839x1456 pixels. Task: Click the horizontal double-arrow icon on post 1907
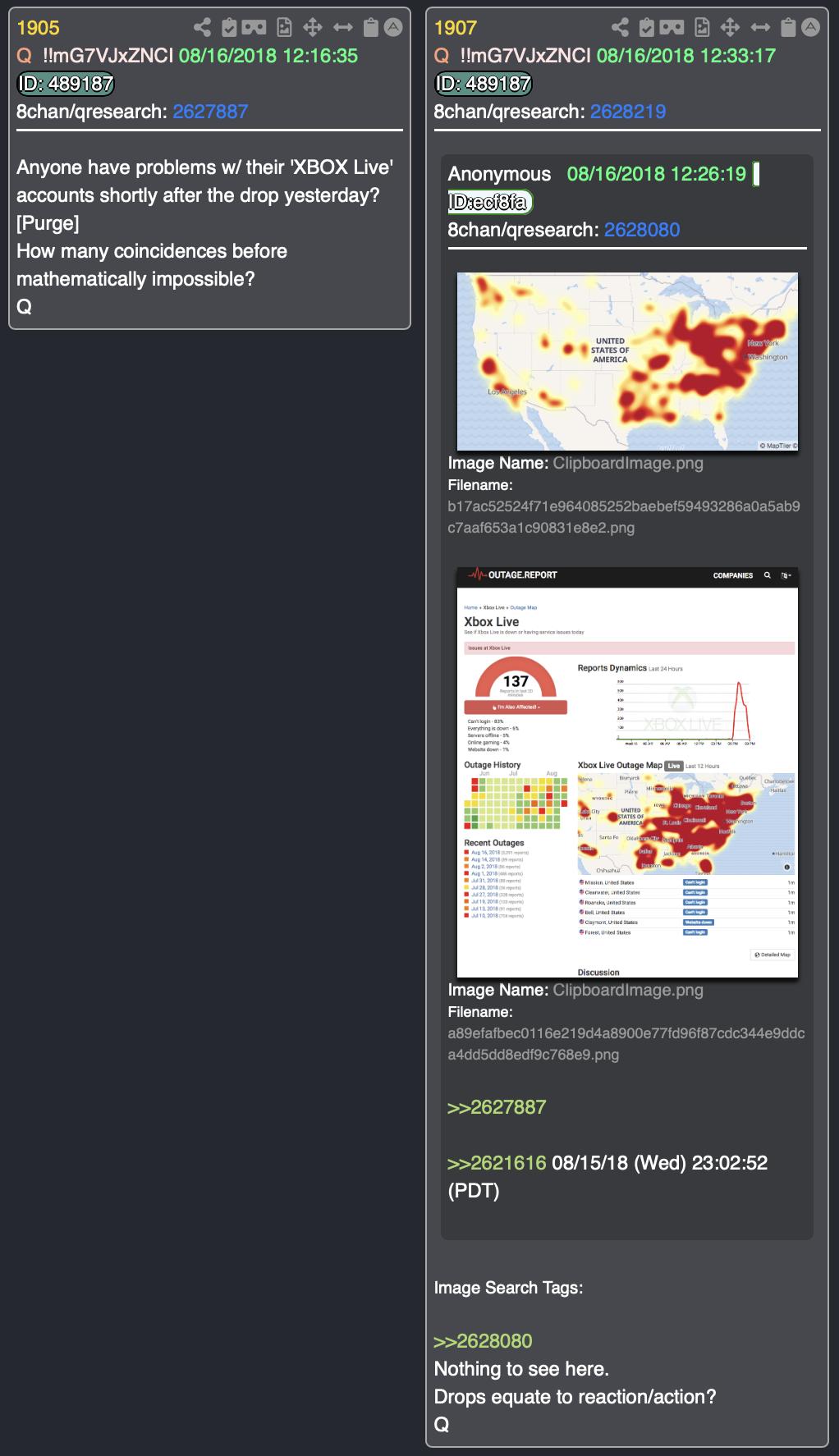761,28
